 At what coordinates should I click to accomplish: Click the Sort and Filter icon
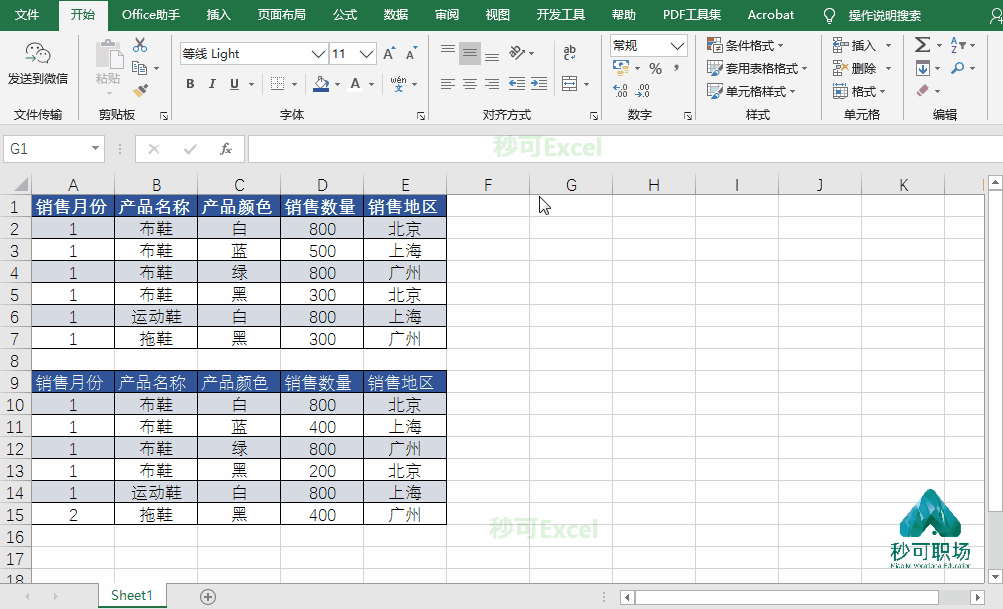tap(958, 45)
